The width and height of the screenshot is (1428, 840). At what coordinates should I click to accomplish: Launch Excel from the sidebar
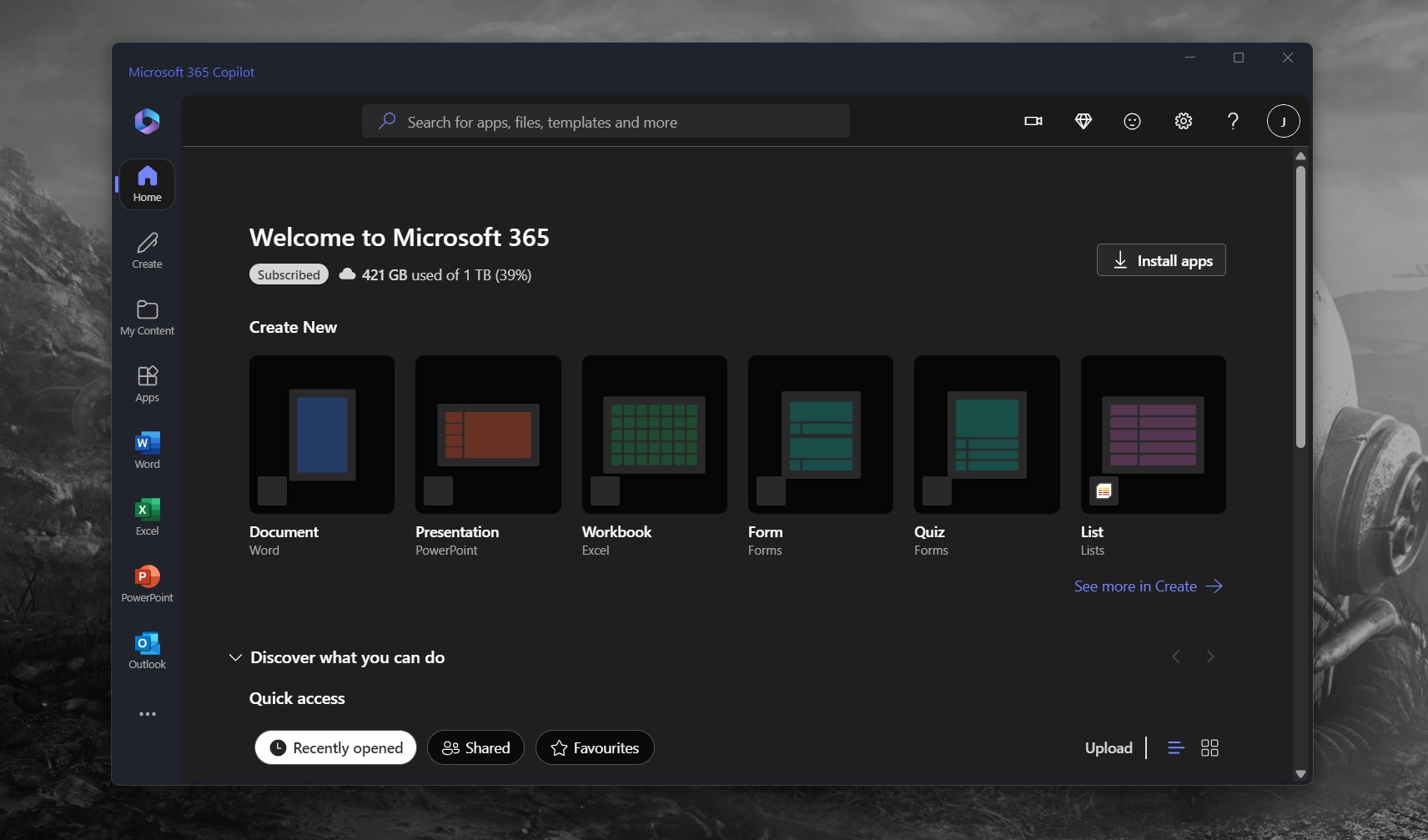[147, 517]
